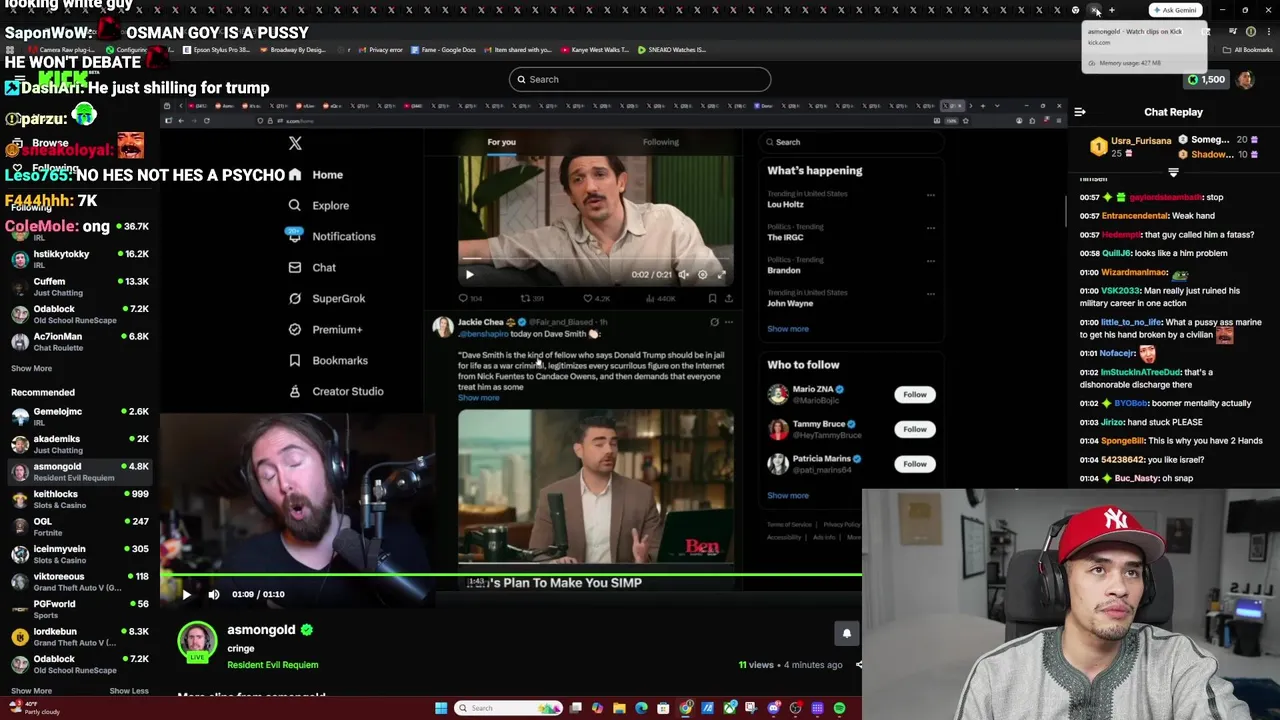
Task: Open the Windows Start menu
Action: click(441, 708)
